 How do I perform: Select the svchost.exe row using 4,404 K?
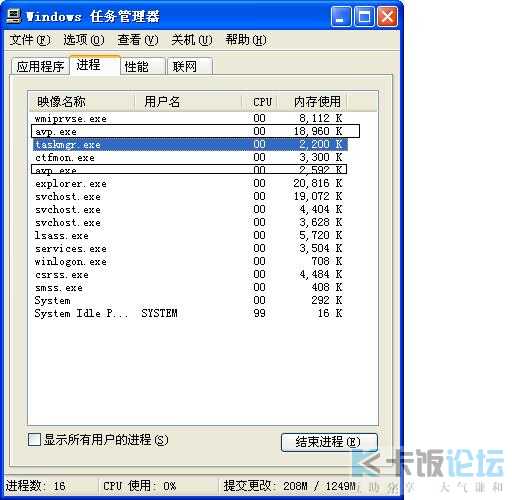[189, 209]
